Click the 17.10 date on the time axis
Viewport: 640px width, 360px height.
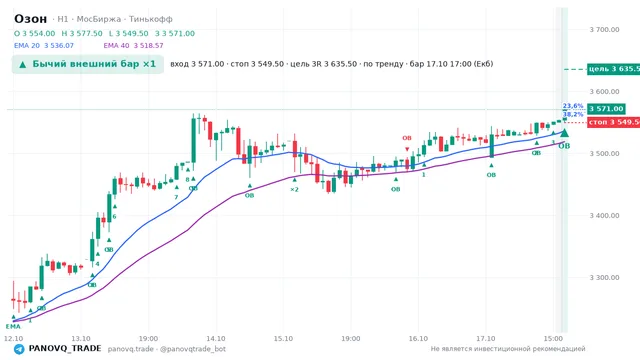pos(486,338)
